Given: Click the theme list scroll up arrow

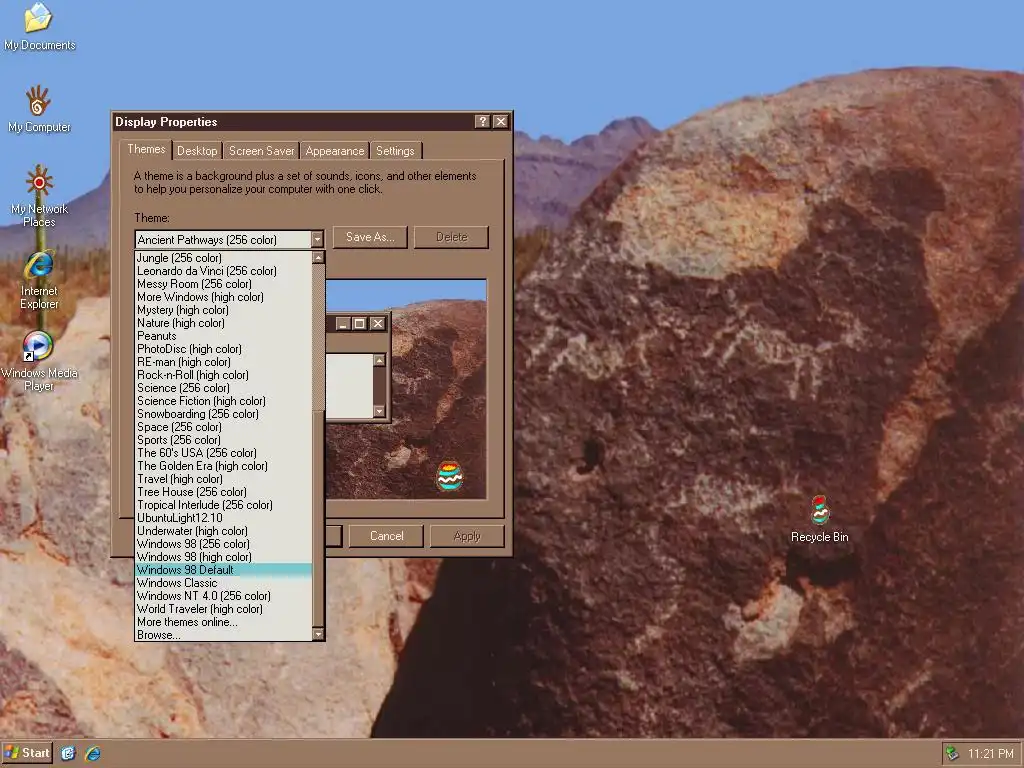Looking at the screenshot, I should click(x=319, y=258).
